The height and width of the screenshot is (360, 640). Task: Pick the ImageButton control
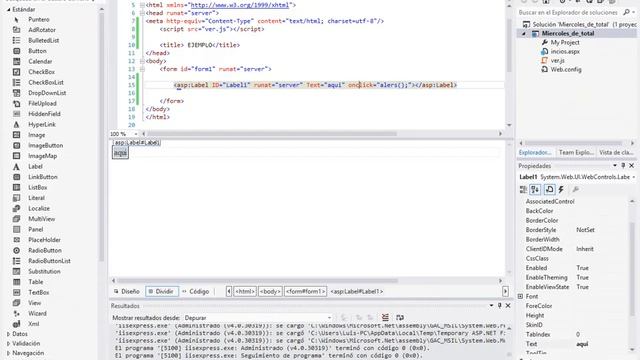point(45,146)
